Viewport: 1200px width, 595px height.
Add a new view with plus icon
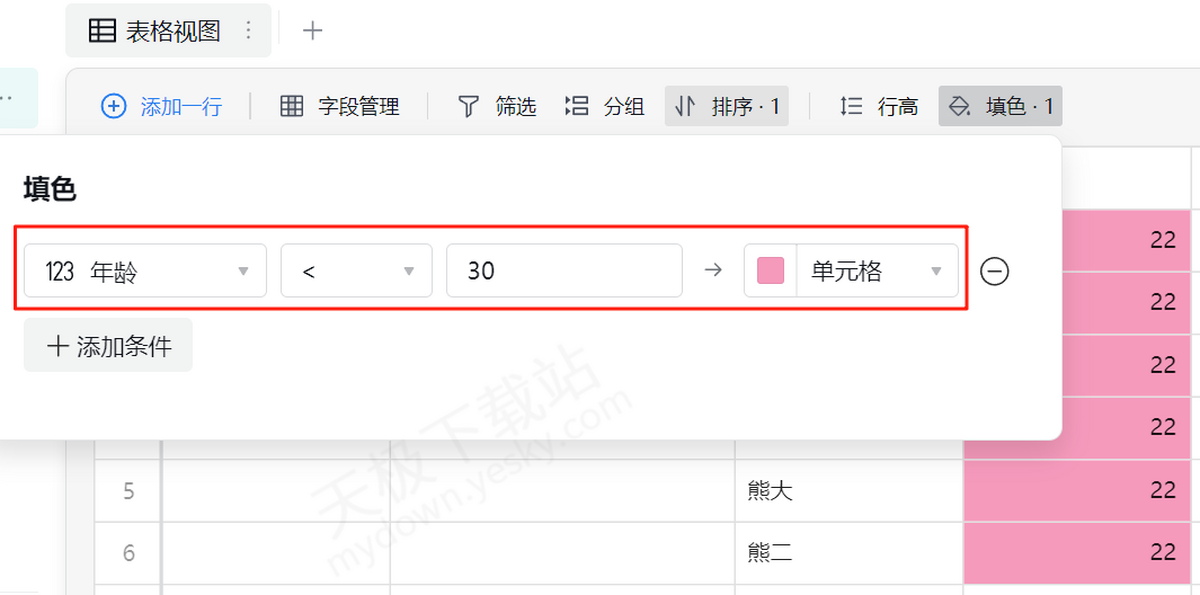(x=313, y=31)
